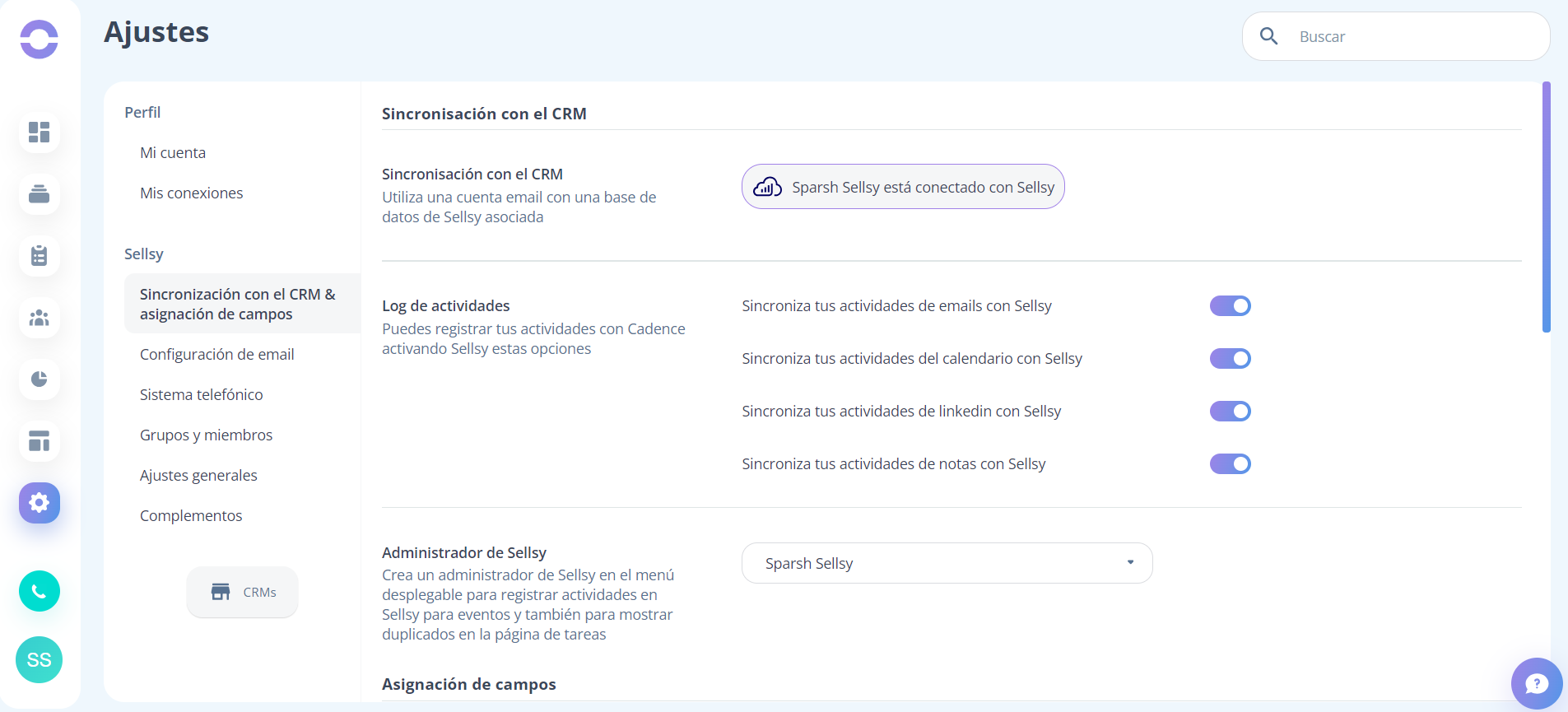
Task: Open Mis conexiones settings
Action: [191, 193]
